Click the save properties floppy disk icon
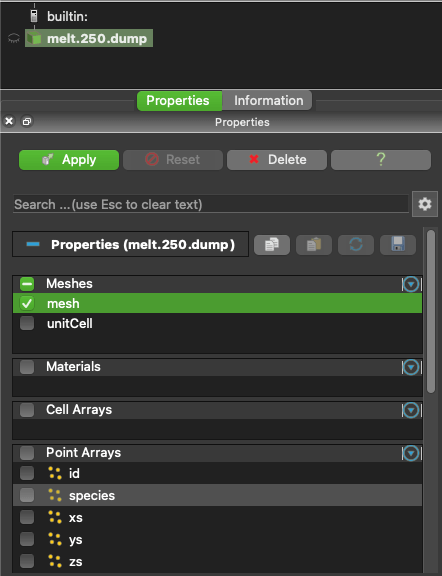Viewport: 442px width, 576px height. [398, 245]
